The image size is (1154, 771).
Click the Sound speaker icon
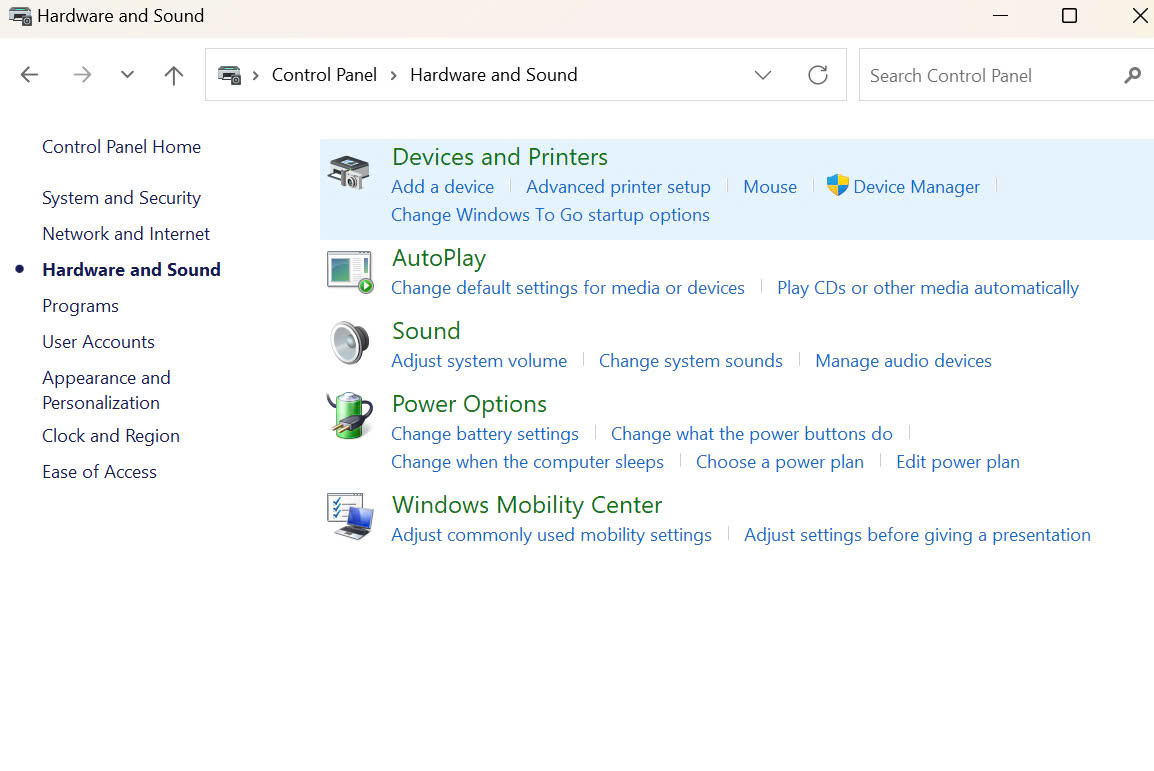pyautogui.click(x=350, y=343)
